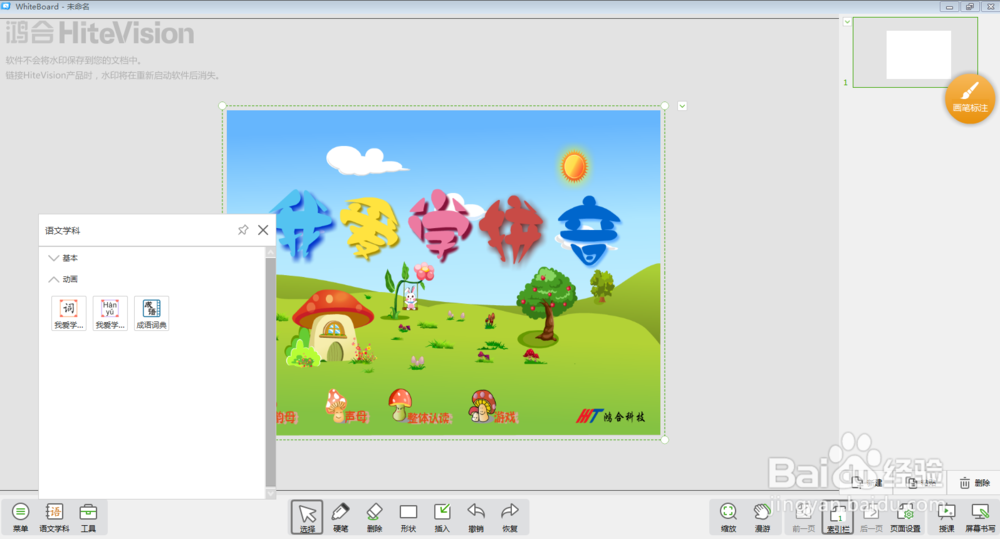
Task: Go to 前一页 previous page
Action: coord(804,517)
